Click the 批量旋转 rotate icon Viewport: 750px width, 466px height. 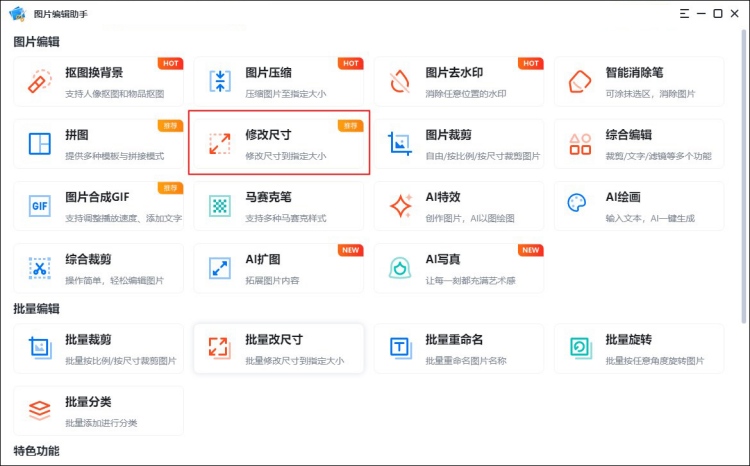click(x=581, y=348)
